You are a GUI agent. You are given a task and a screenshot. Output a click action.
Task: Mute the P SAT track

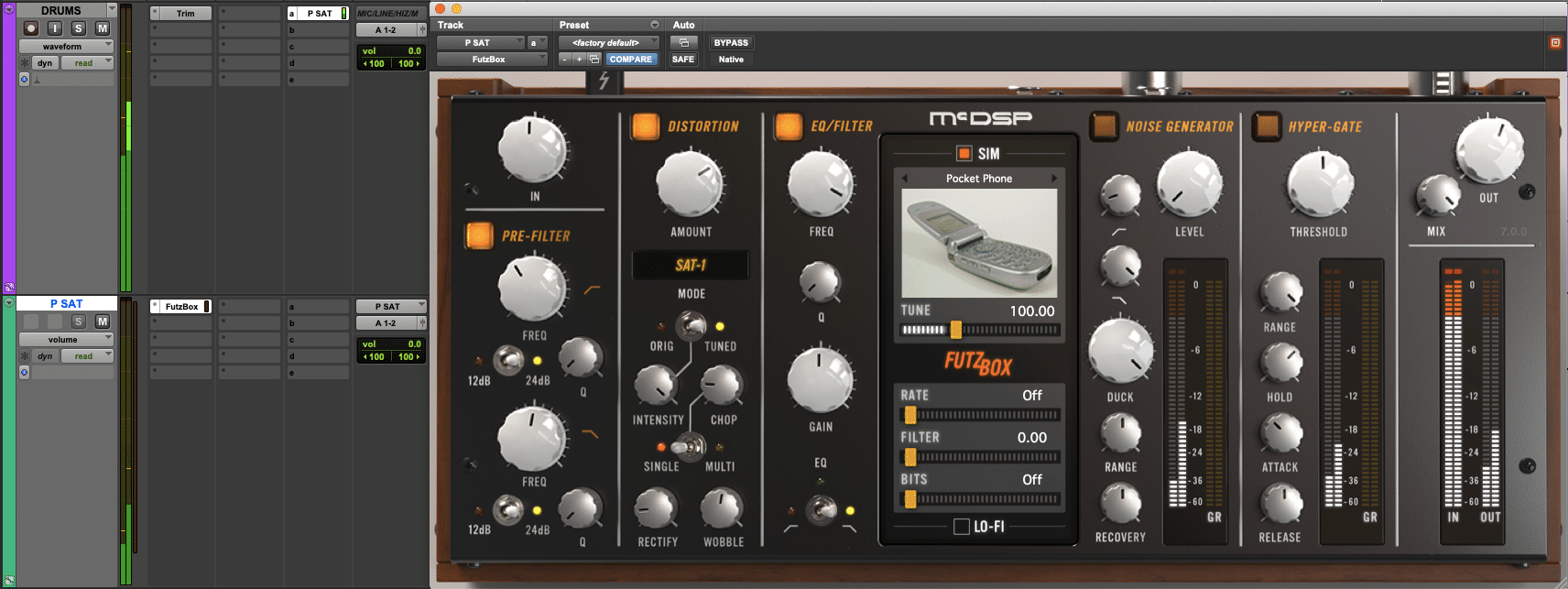tap(103, 322)
